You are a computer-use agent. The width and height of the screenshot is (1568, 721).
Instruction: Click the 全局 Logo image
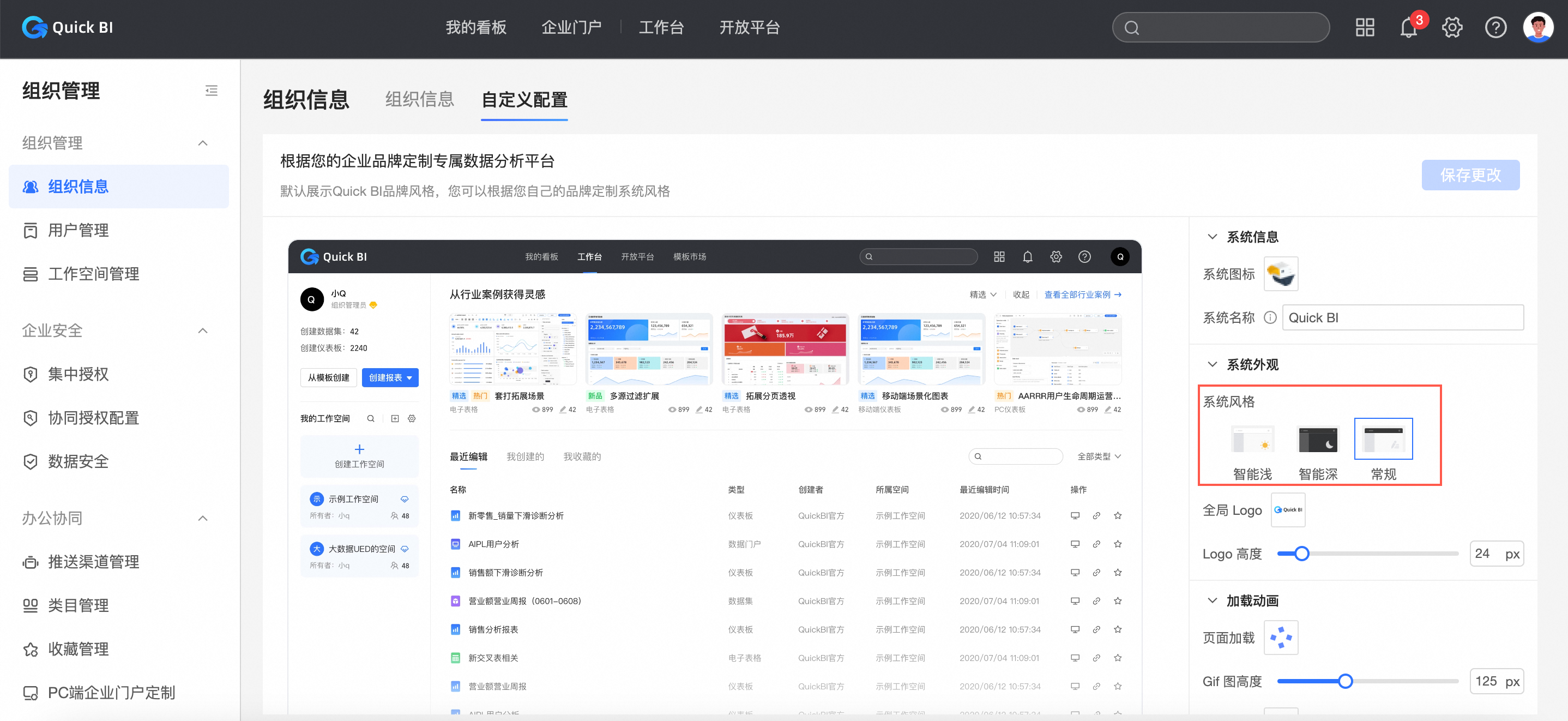(x=1288, y=510)
